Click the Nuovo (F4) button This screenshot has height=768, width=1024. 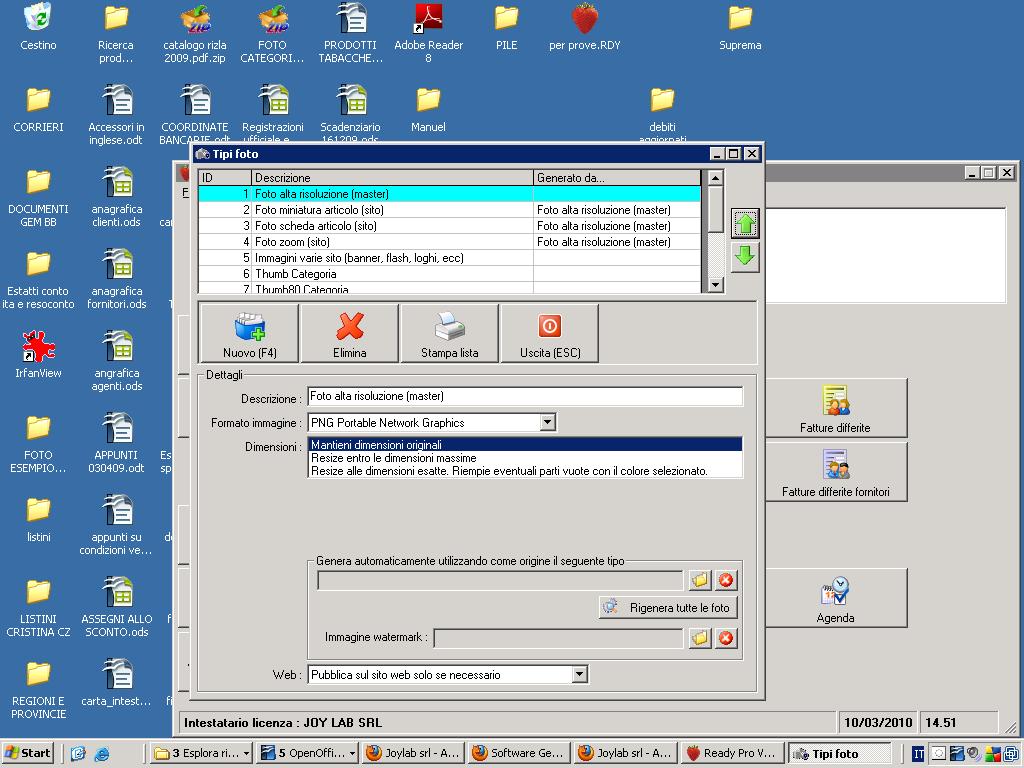click(x=249, y=333)
